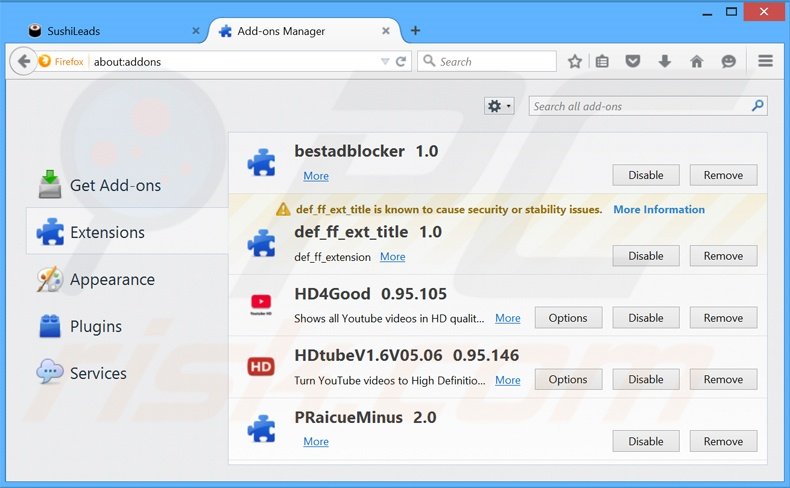Viewport: 790px width, 488px height.
Task: Click the def_ff_ext_title puzzle piece icon
Action: [x=261, y=243]
